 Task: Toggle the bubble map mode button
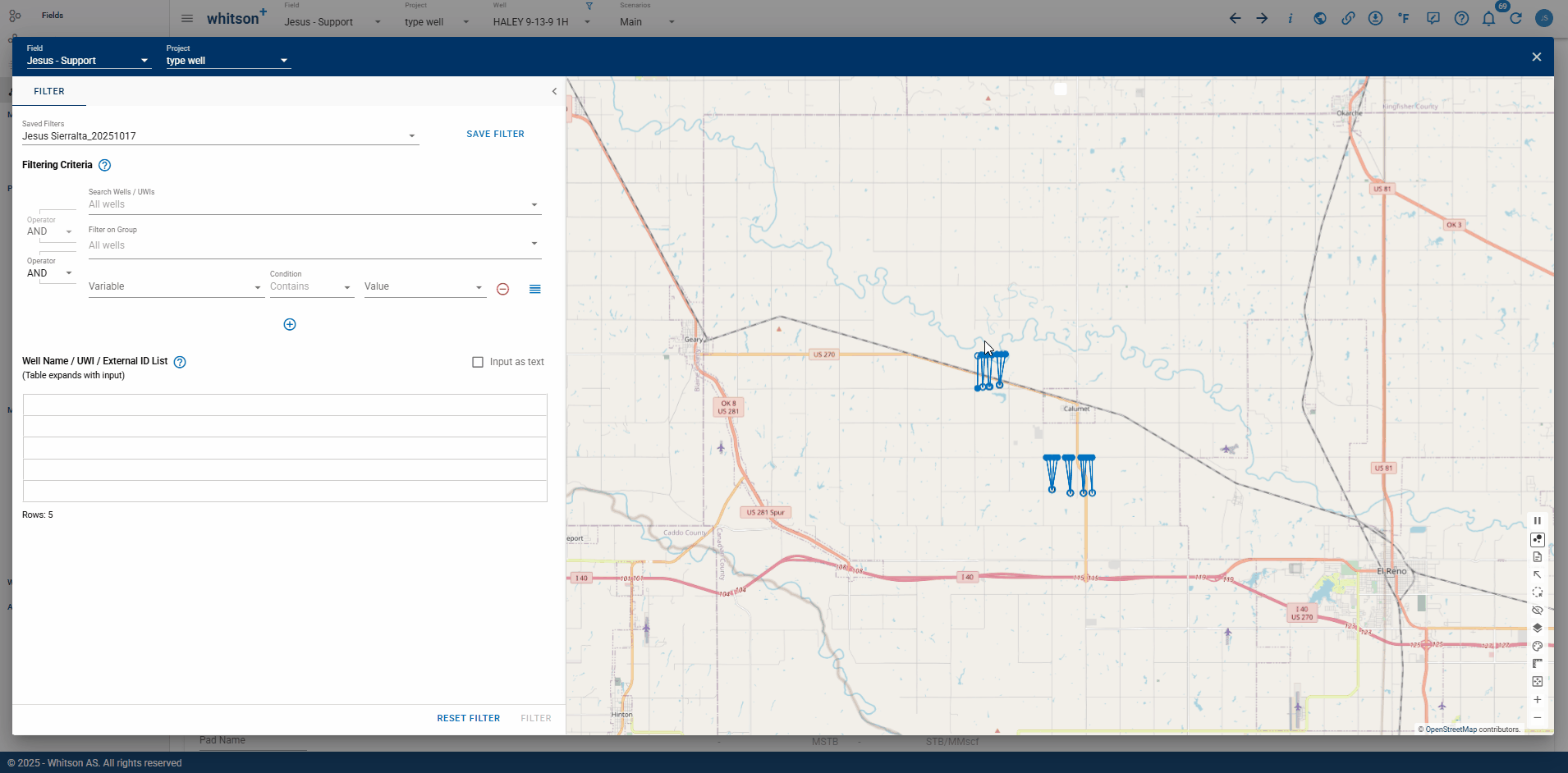1537,539
